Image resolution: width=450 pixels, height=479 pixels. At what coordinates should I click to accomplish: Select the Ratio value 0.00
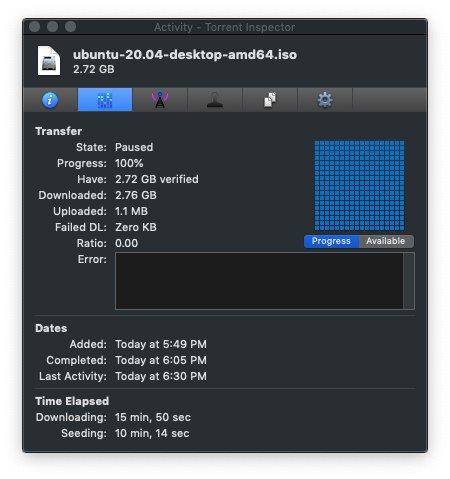tap(126, 243)
